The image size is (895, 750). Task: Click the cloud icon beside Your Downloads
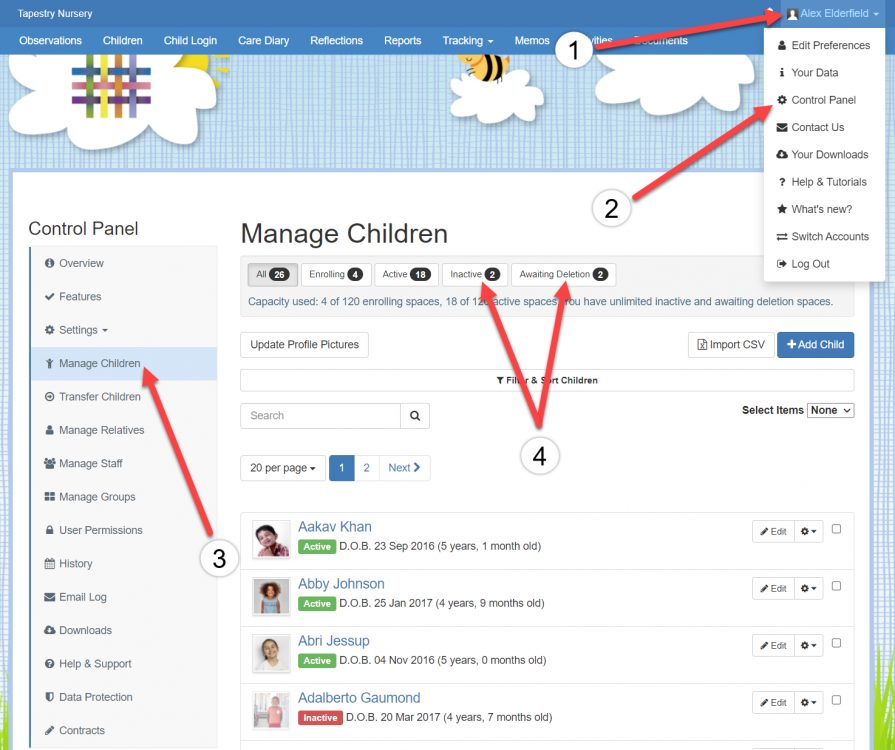[x=782, y=155]
